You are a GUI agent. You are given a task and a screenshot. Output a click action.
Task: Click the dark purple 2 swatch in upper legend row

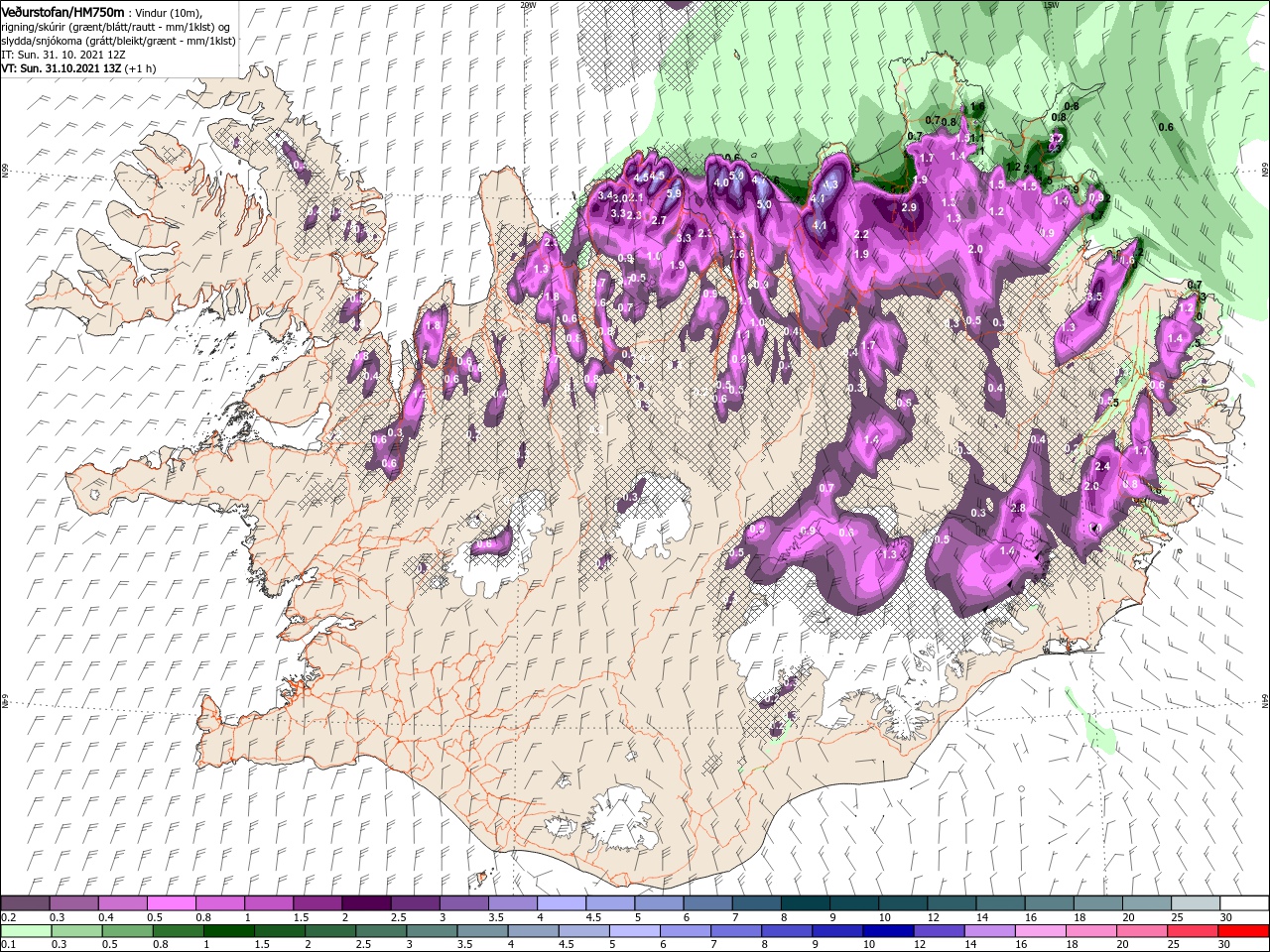pyautogui.click(x=365, y=903)
